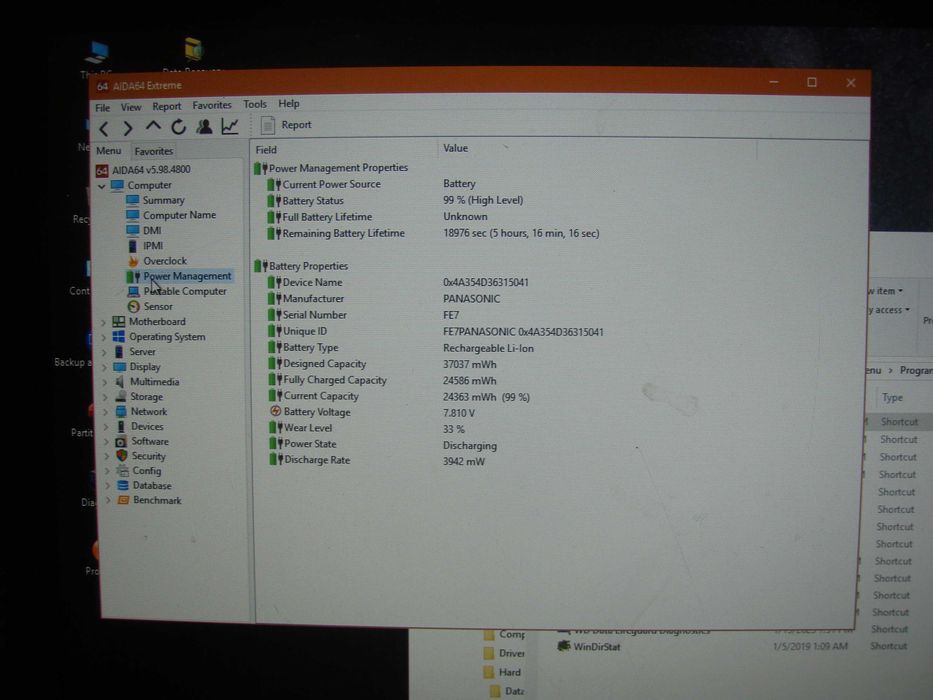Image resolution: width=933 pixels, height=700 pixels.
Task: Go back with the toolbar back arrow
Action: [105, 128]
